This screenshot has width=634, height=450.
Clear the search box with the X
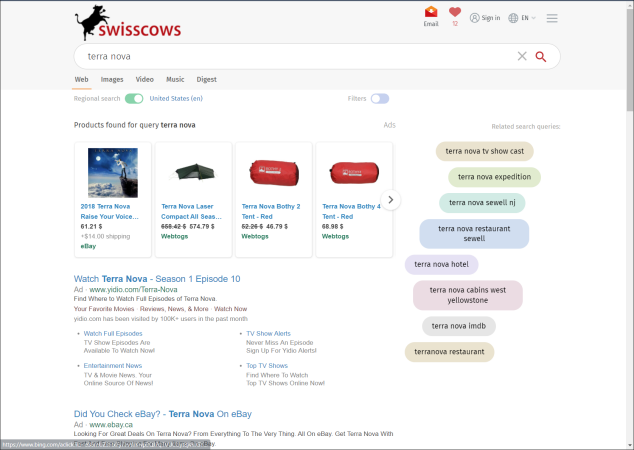click(522, 56)
